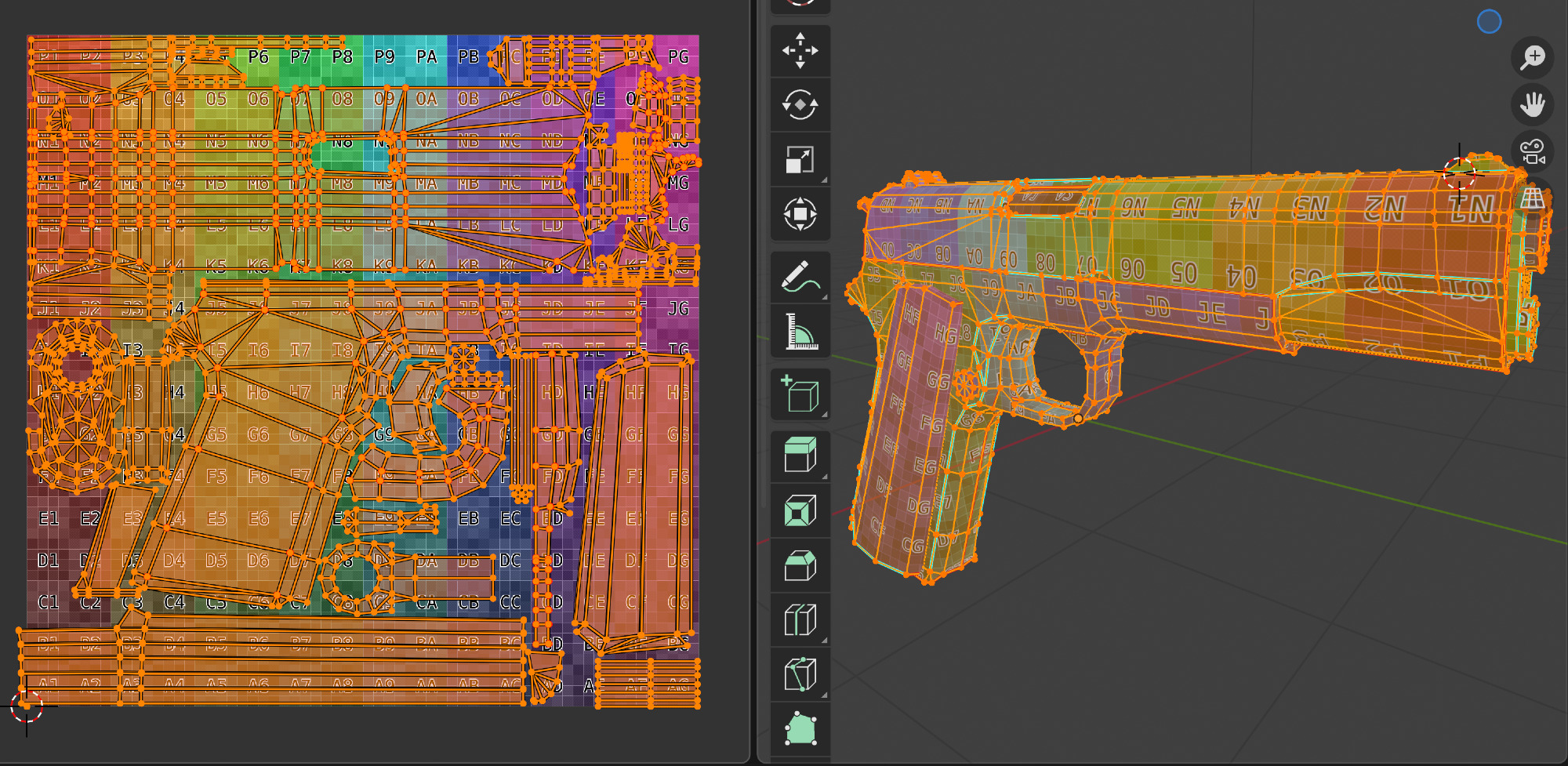Image resolution: width=1568 pixels, height=766 pixels.
Task: Toggle the camera view button
Action: [1532, 151]
